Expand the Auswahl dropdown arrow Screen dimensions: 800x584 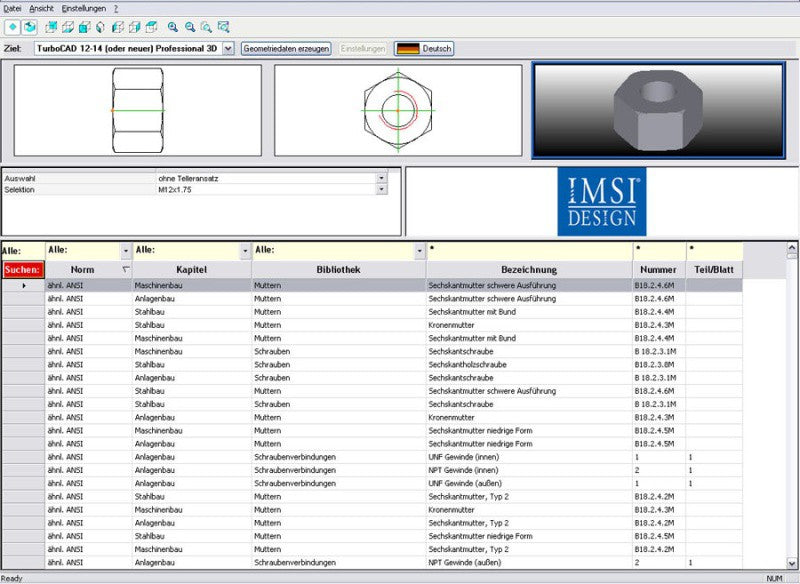point(381,179)
